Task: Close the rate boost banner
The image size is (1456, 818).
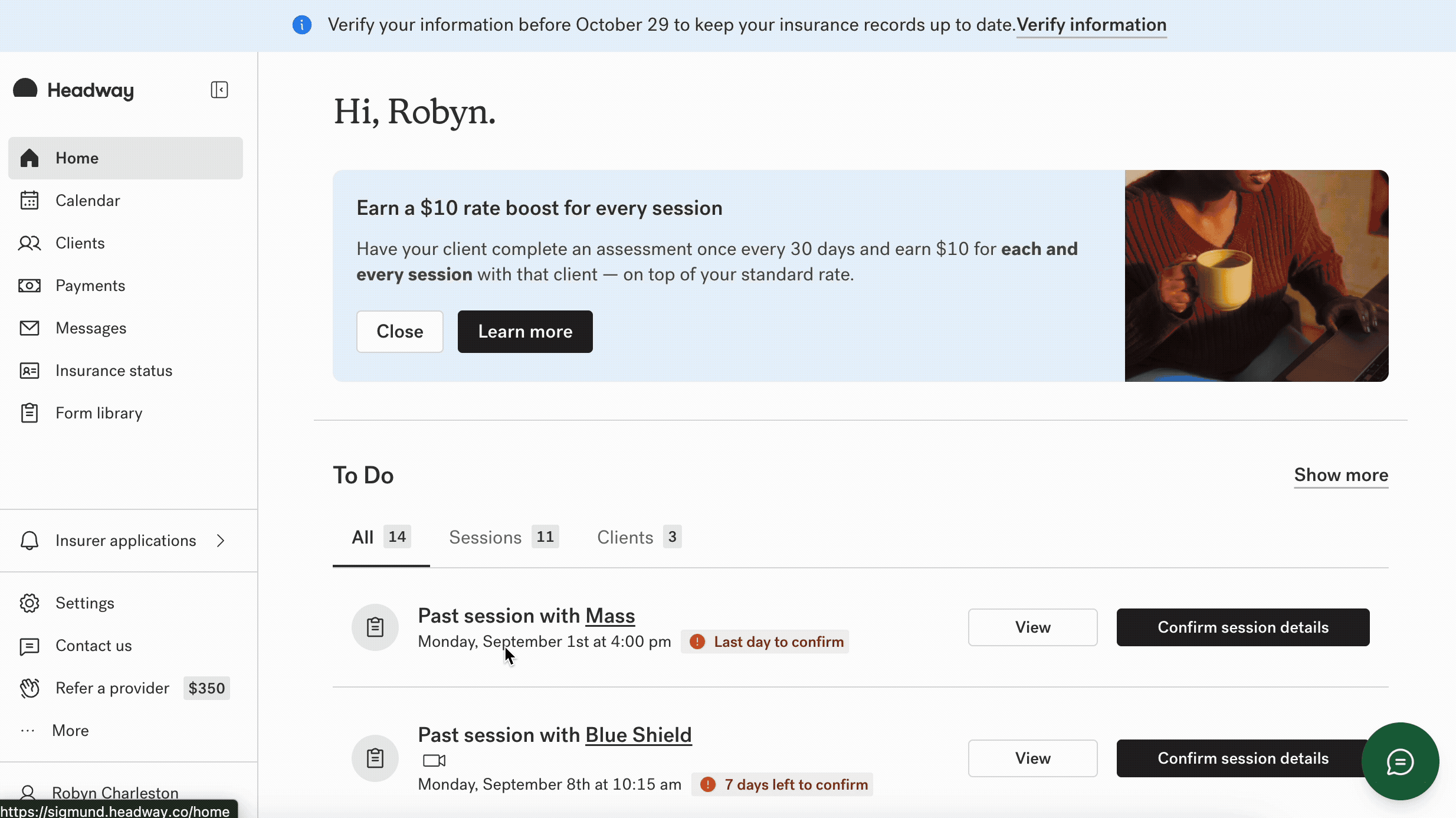Action: click(x=399, y=331)
